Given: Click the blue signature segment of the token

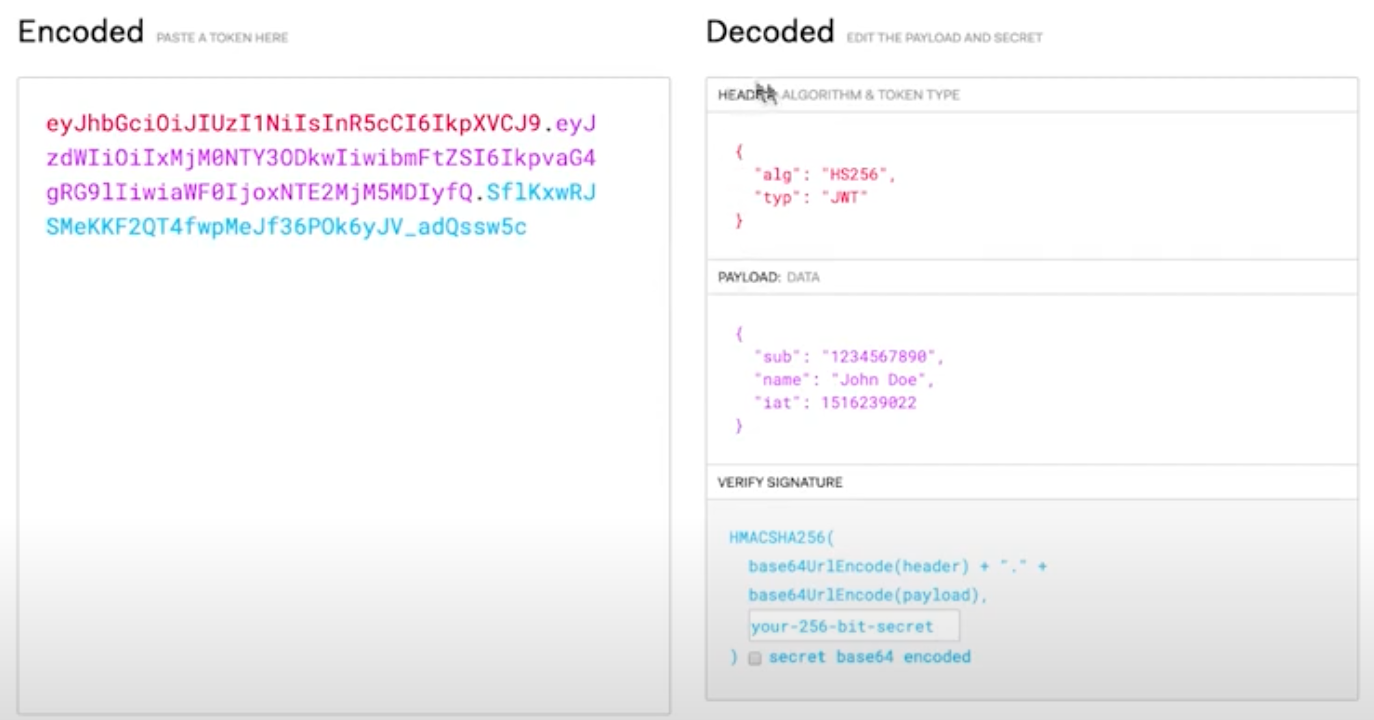Looking at the screenshot, I should click(286, 227).
